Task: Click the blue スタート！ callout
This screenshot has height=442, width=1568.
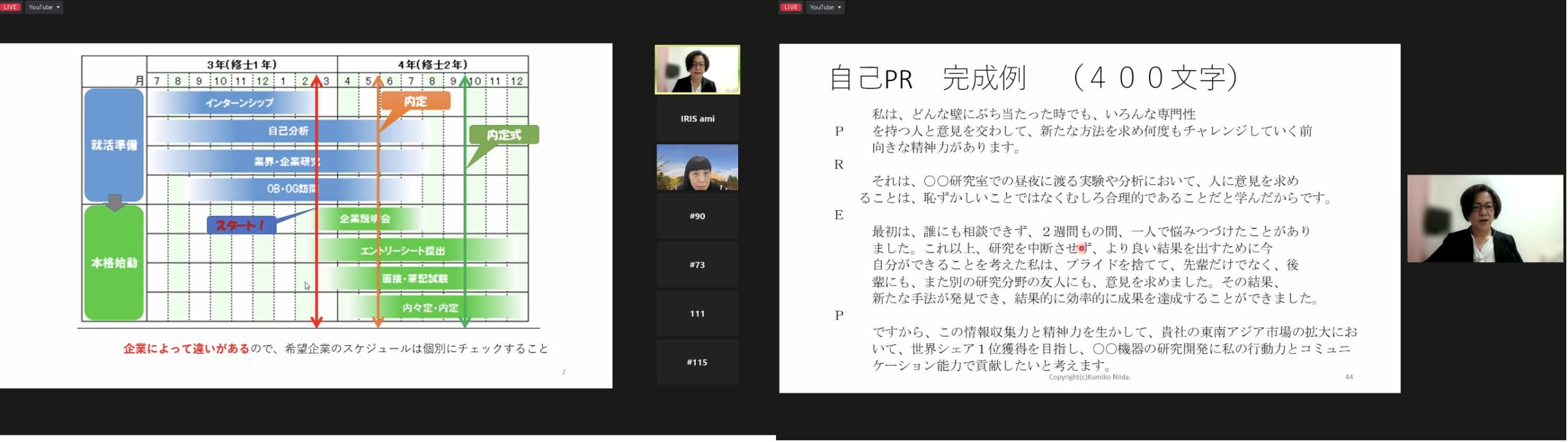Action: [241, 225]
